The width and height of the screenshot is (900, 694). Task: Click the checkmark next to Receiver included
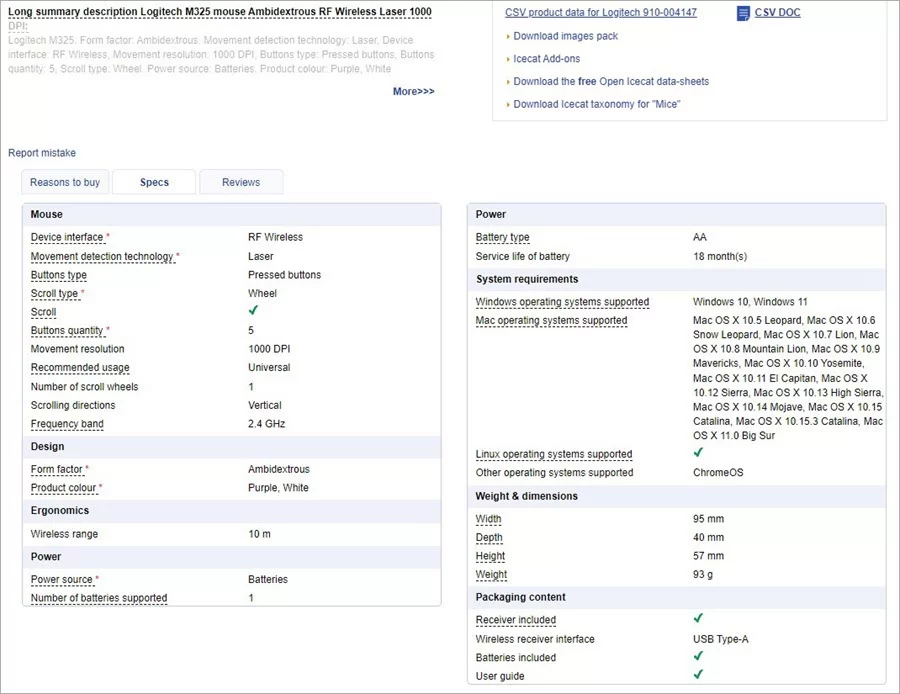(x=697, y=618)
